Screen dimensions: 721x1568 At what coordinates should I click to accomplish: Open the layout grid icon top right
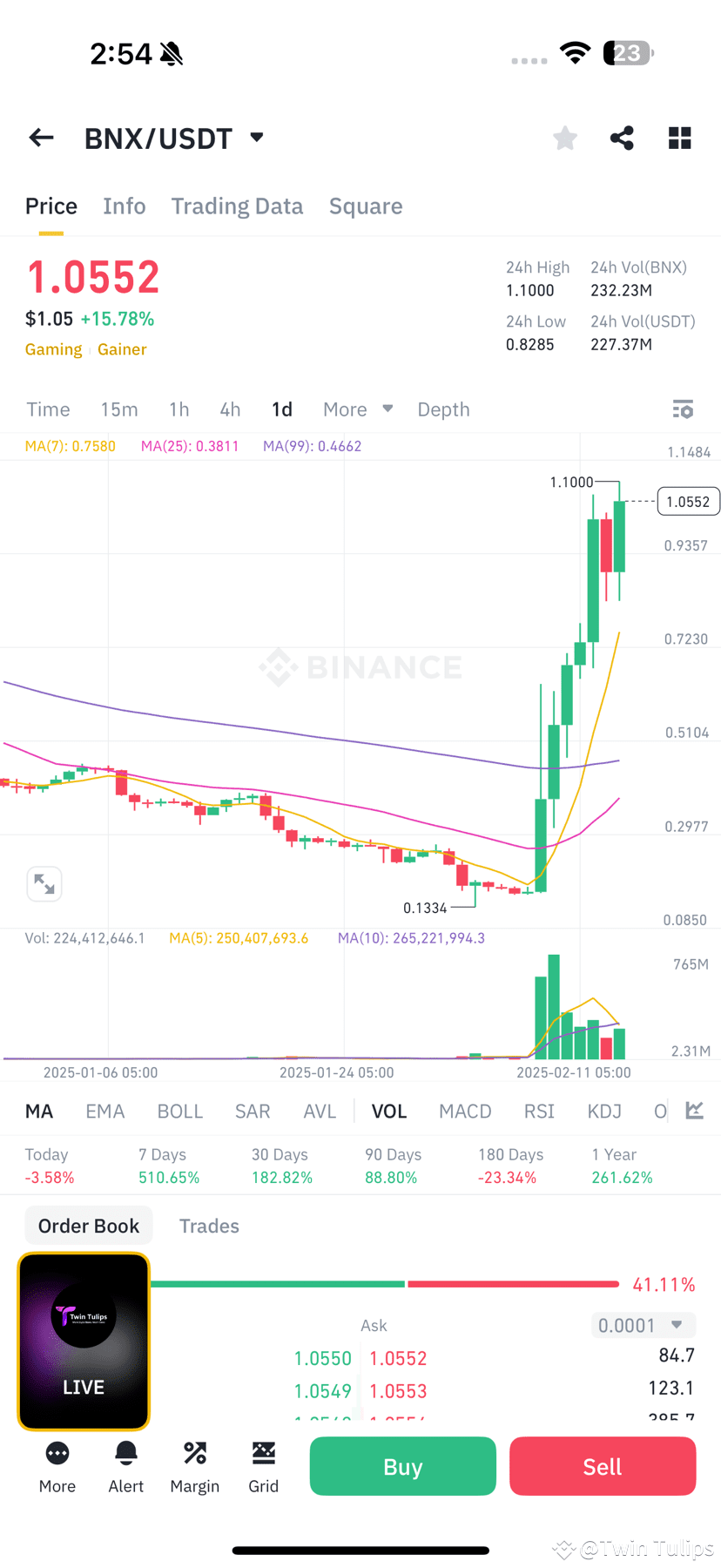(x=679, y=137)
